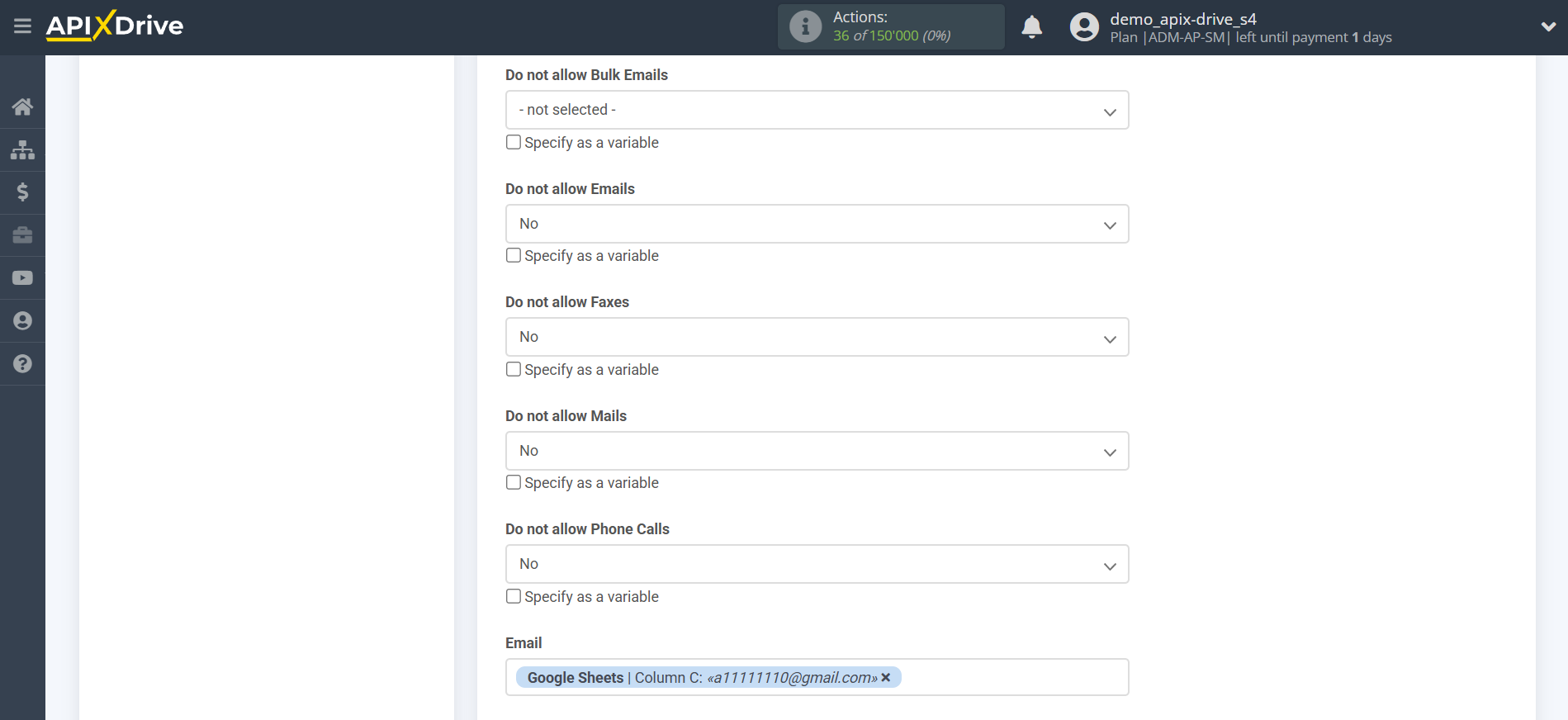Click the ApiX-Drive logo
Screen dimensions: 1568x720
point(115,26)
